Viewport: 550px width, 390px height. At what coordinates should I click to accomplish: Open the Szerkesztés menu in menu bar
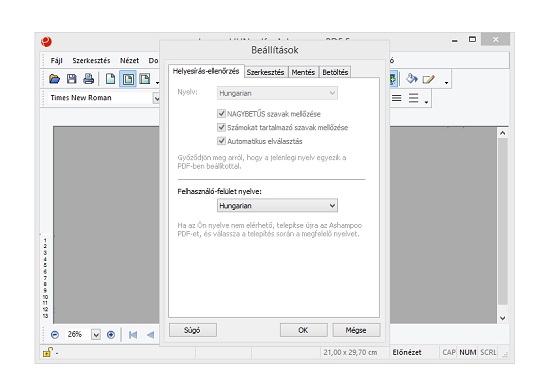point(91,61)
